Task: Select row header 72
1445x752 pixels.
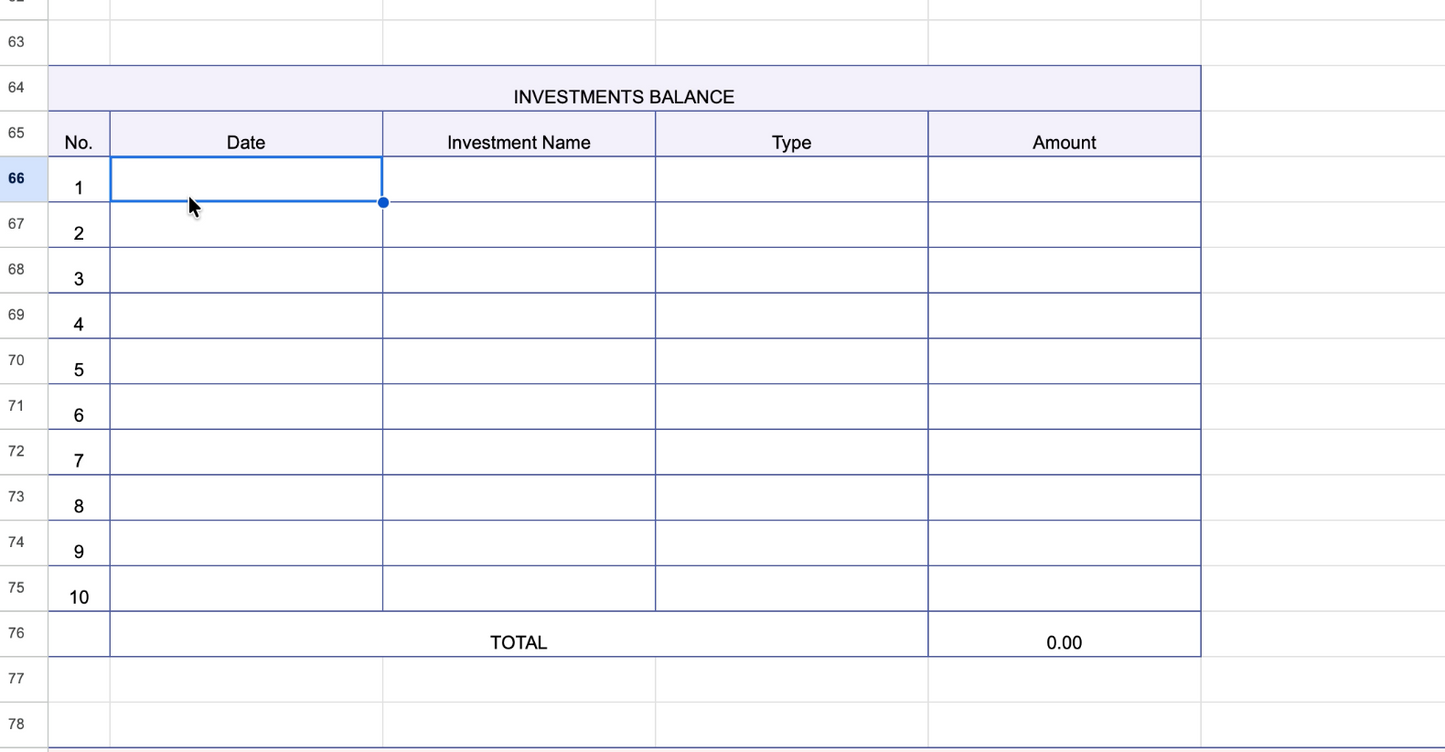Action: coord(24,452)
